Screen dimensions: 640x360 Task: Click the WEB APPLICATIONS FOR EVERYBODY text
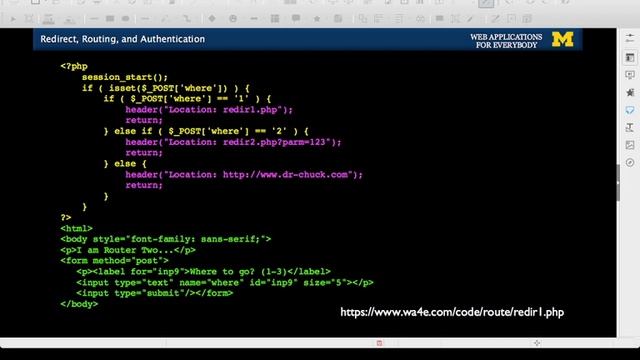[506, 41]
